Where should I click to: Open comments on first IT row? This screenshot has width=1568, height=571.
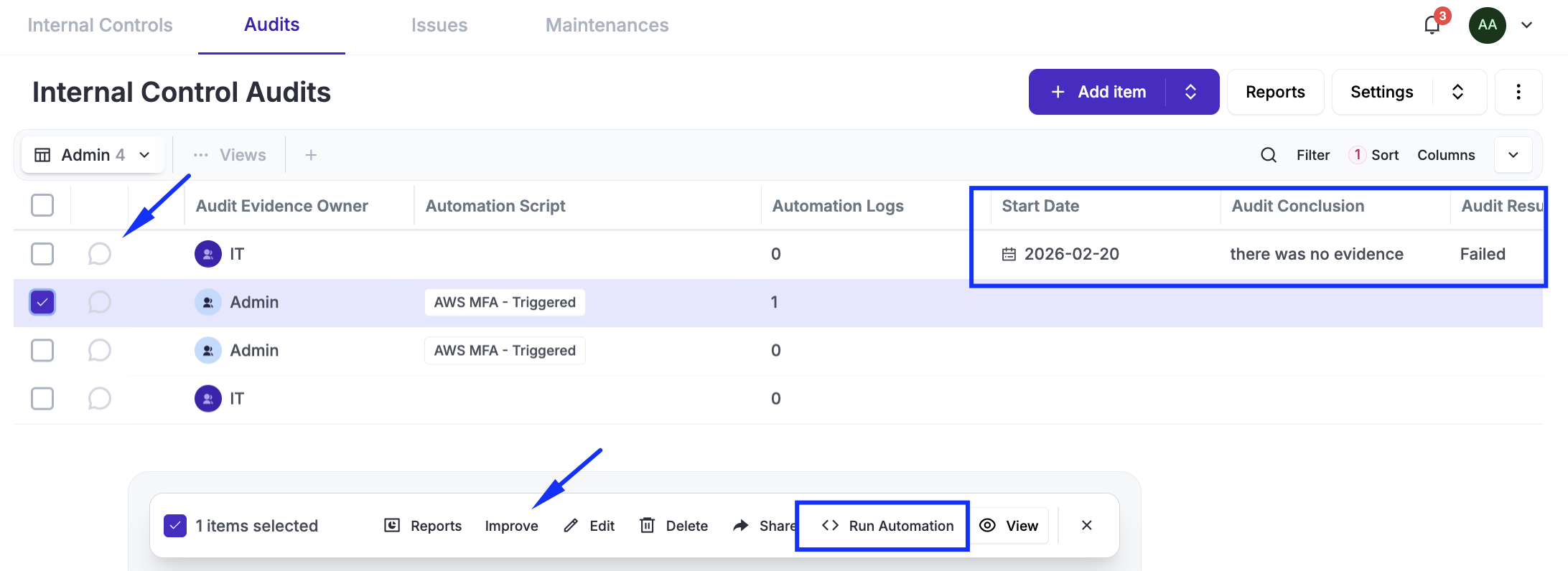pyautogui.click(x=99, y=254)
